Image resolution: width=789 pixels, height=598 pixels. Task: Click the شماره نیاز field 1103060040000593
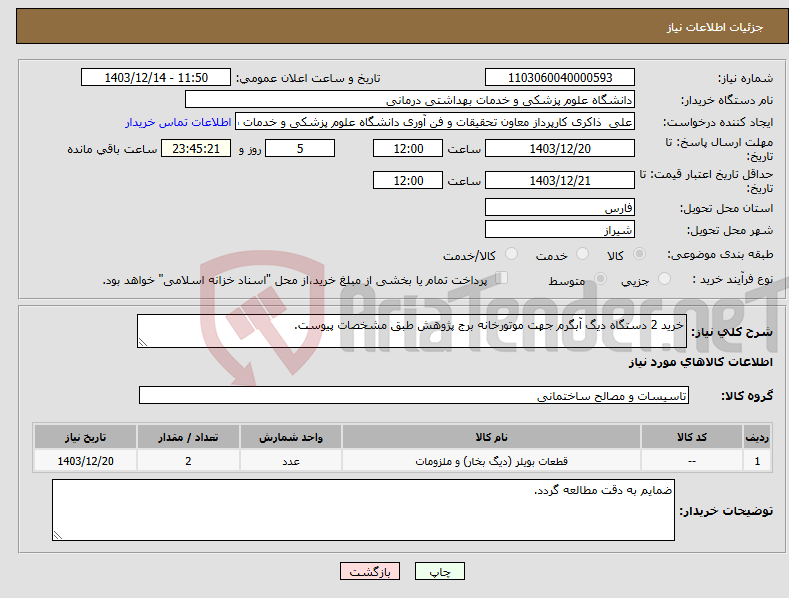560,78
